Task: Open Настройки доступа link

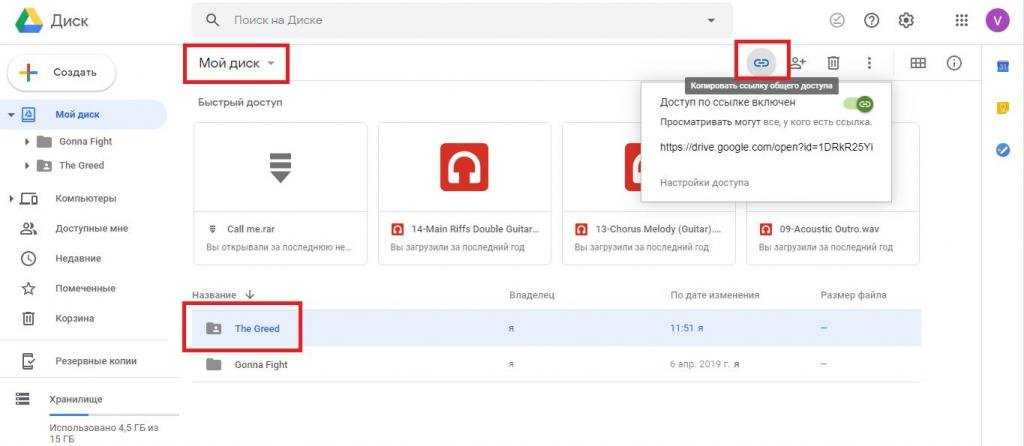Action: click(704, 182)
